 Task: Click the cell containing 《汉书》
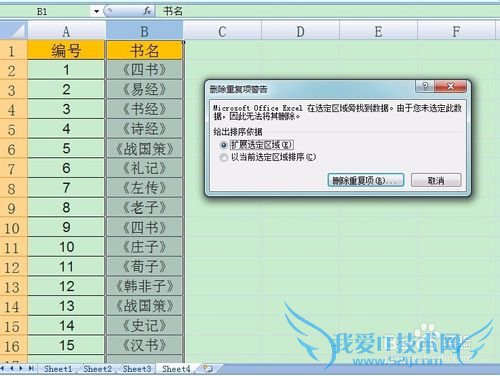(144, 345)
